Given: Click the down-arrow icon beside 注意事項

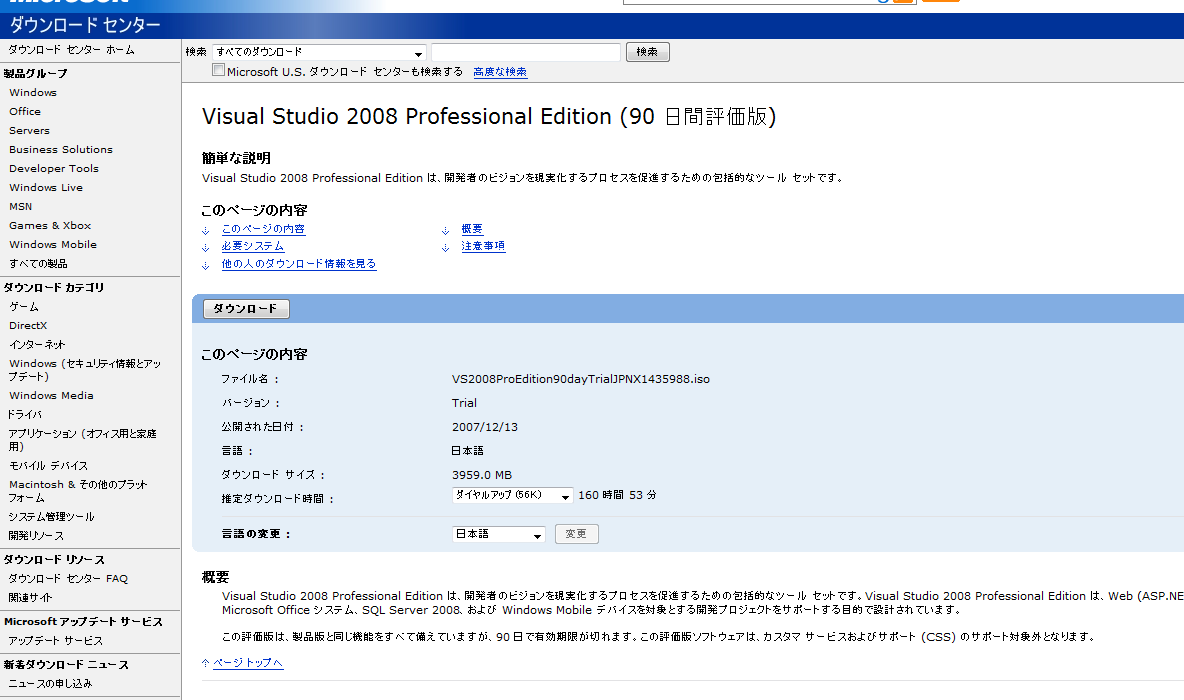Looking at the screenshot, I should [445, 247].
